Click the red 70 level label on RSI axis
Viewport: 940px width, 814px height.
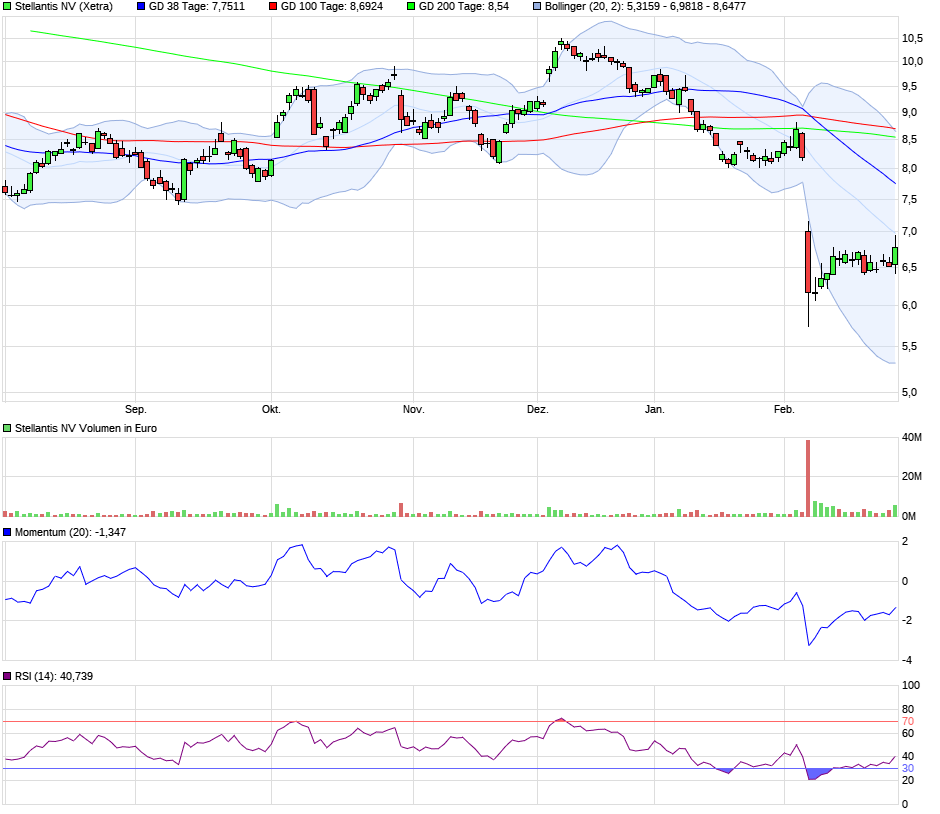[x=908, y=721]
